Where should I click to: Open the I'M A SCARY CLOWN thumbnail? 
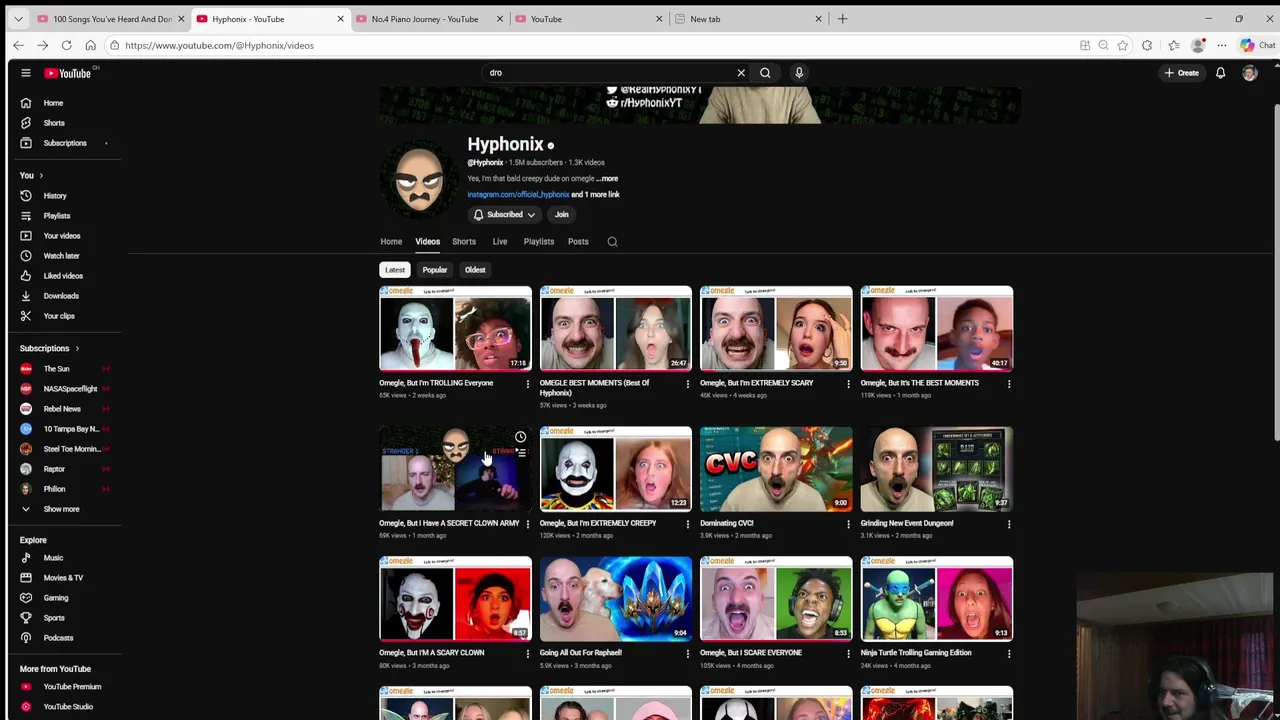pos(455,599)
